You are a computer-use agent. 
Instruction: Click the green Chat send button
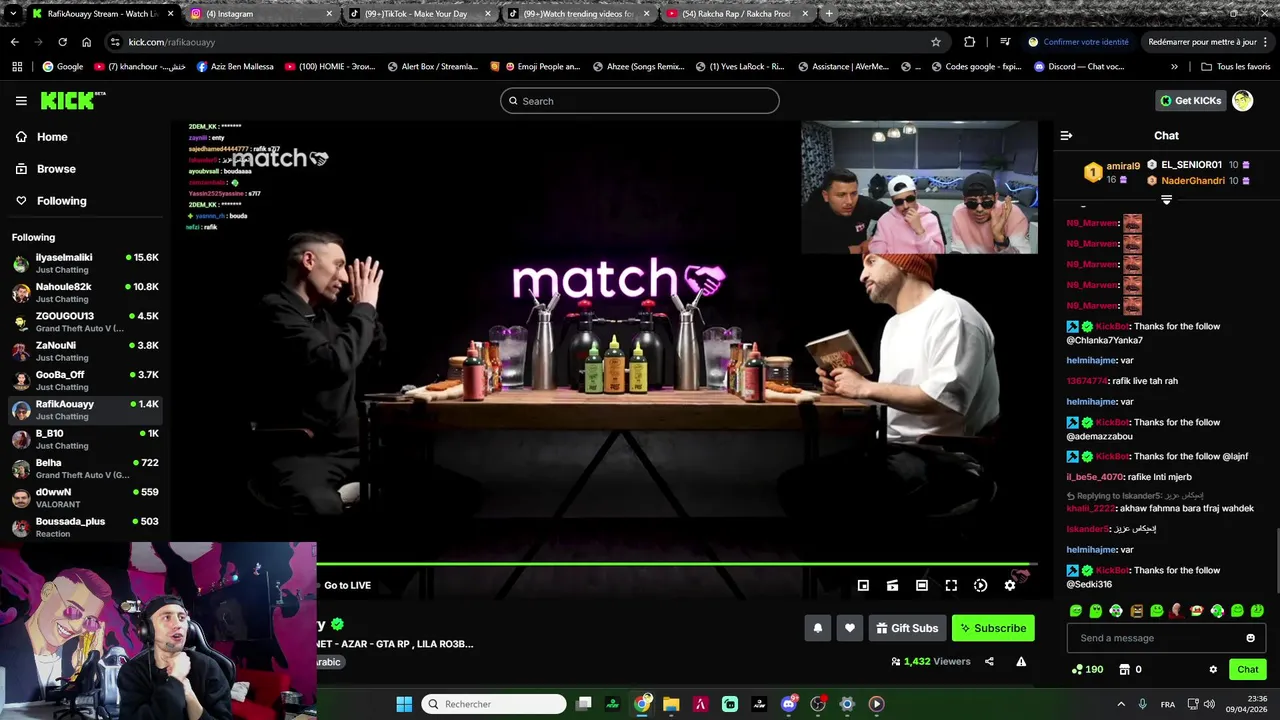tap(1248, 669)
